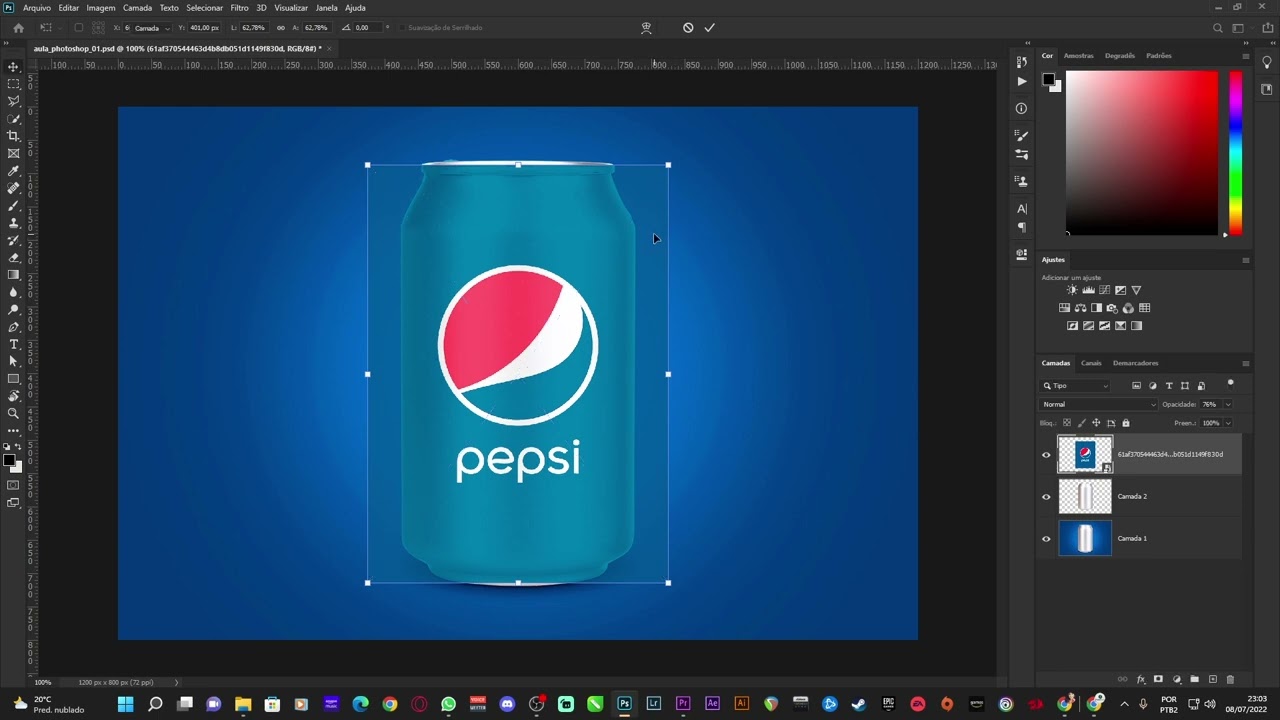The width and height of the screenshot is (1280, 720).
Task: Toggle the aspect ratio link between width and height
Action: [280, 28]
